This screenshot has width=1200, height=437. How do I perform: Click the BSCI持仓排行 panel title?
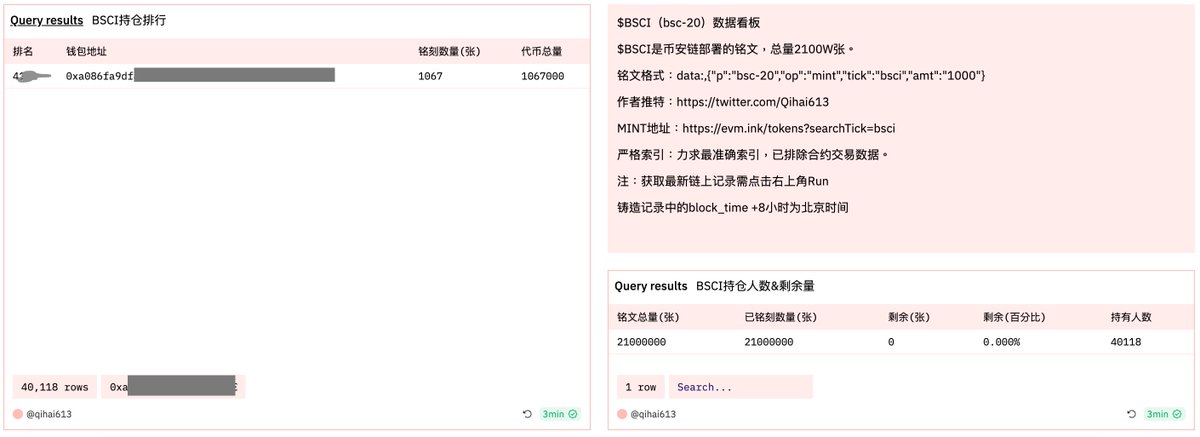pos(131,20)
